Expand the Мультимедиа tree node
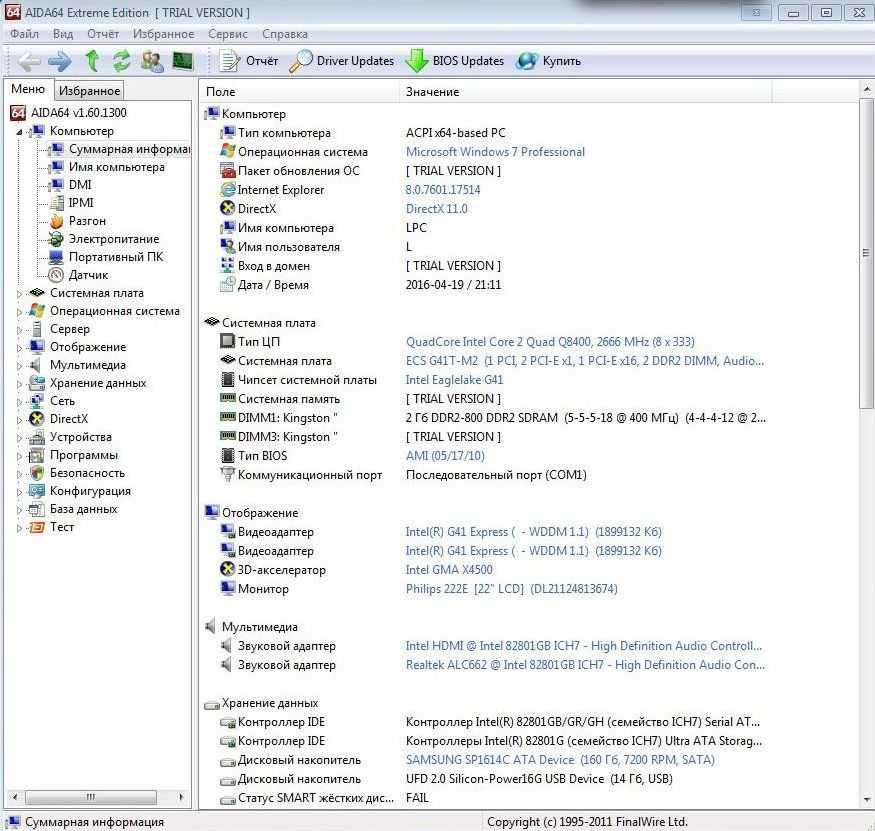This screenshot has width=875, height=831. coord(20,366)
